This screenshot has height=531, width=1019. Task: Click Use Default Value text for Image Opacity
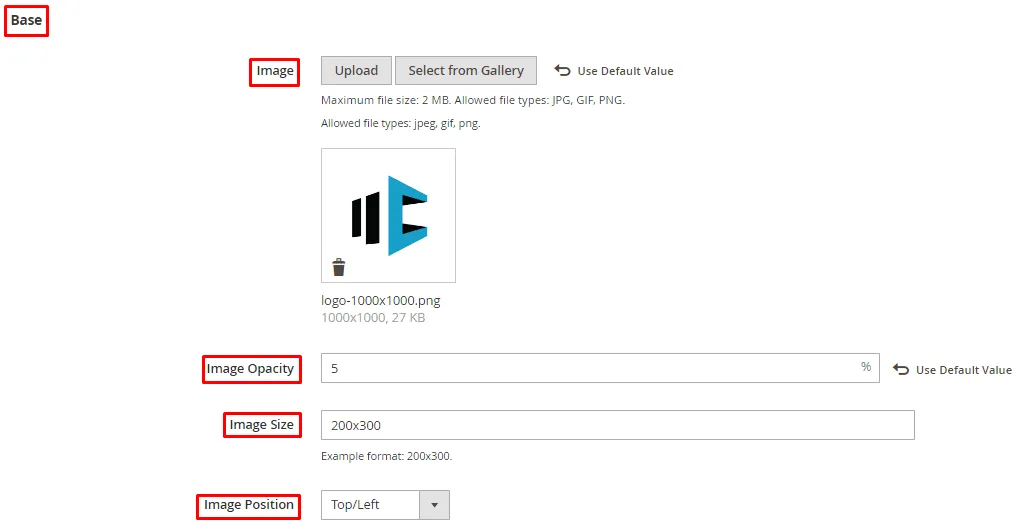(x=964, y=370)
